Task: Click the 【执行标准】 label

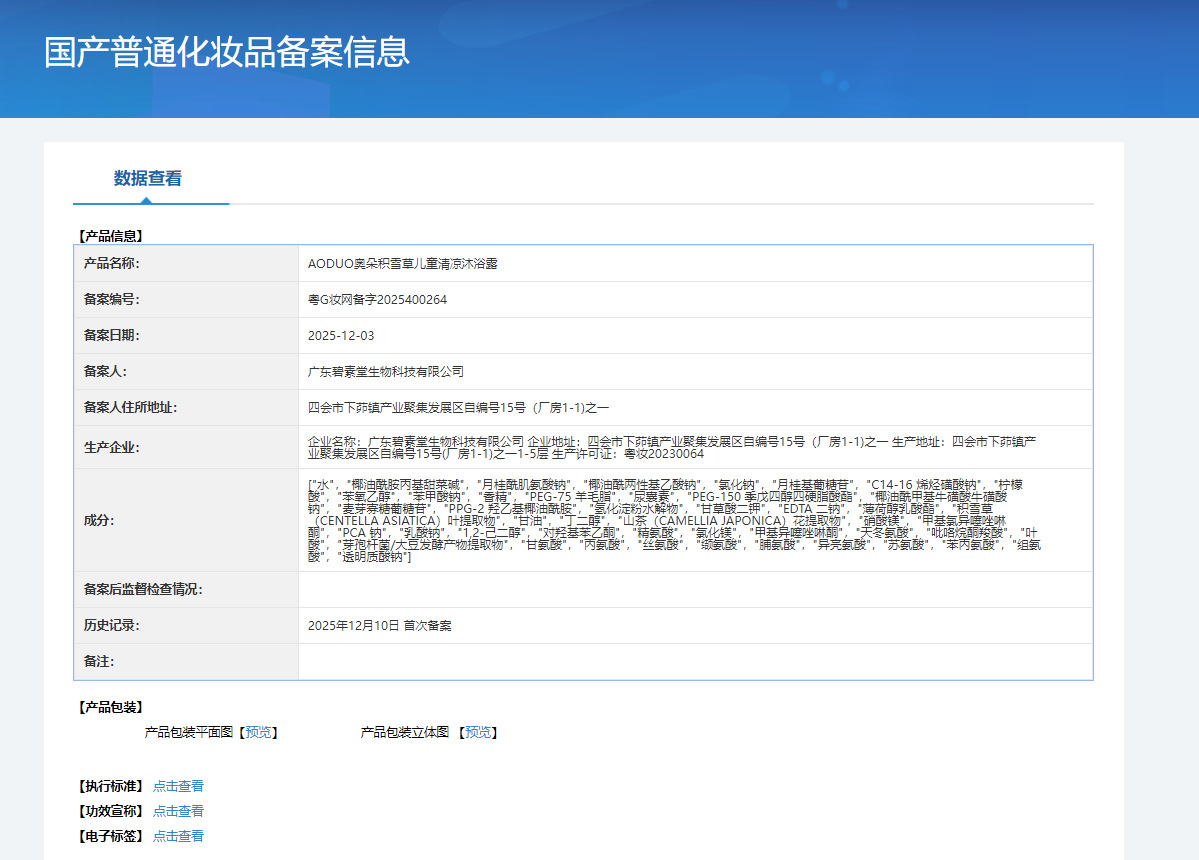Action: pos(111,786)
